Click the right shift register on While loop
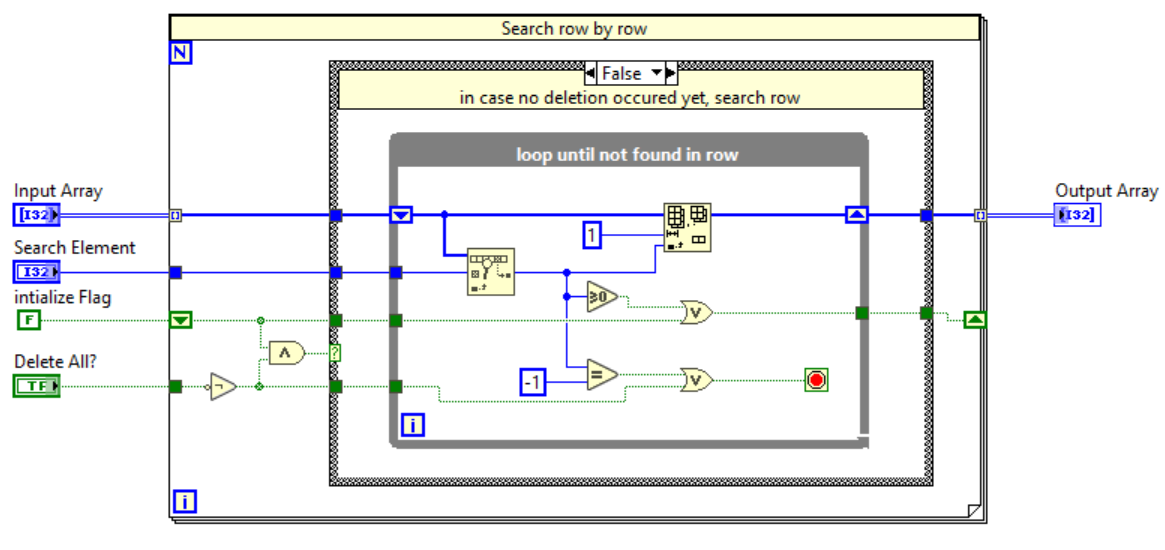Viewport: 1165px width, 550px height. tap(857, 216)
